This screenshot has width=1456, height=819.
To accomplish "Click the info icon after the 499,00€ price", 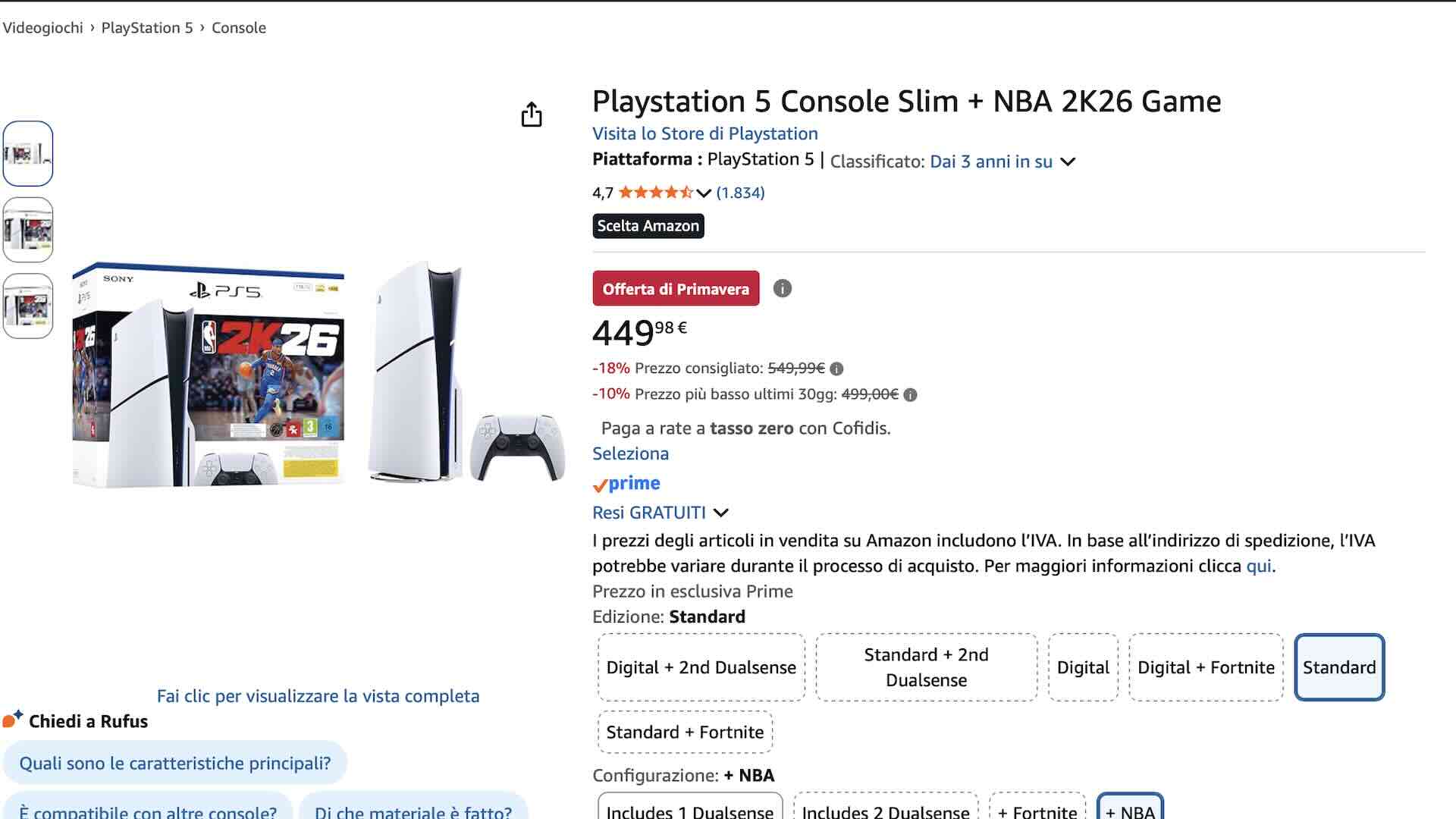I will tap(911, 394).
